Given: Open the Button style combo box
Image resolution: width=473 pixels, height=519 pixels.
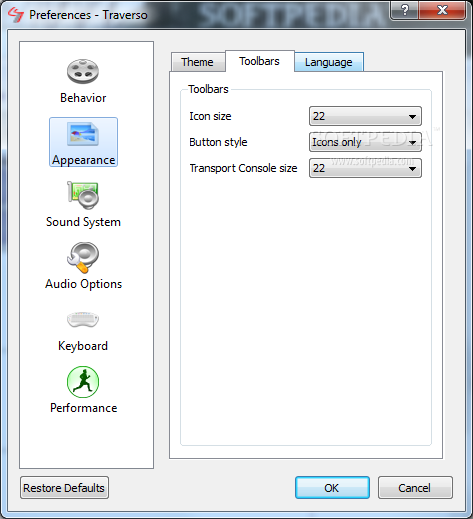Looking at the screenshot, I should [x=365, y=142].
